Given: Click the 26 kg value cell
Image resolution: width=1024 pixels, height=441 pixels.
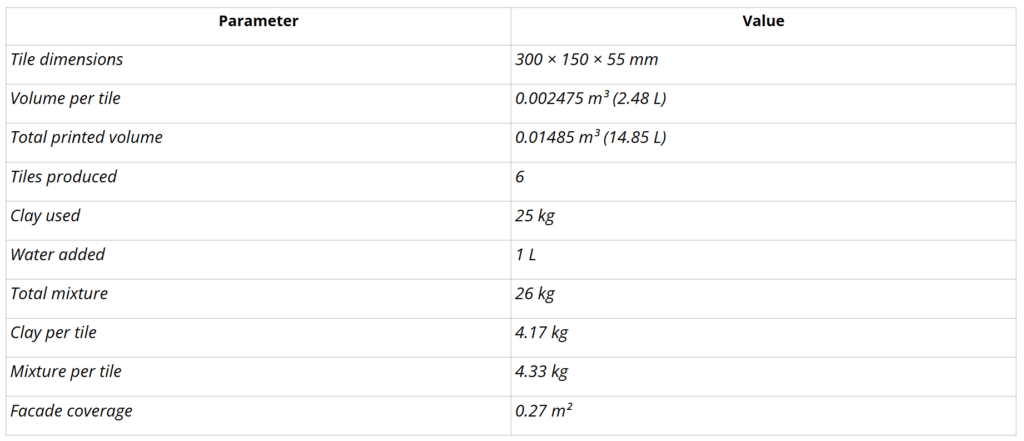Looking at the screenshot, I should tap(534, 293).
